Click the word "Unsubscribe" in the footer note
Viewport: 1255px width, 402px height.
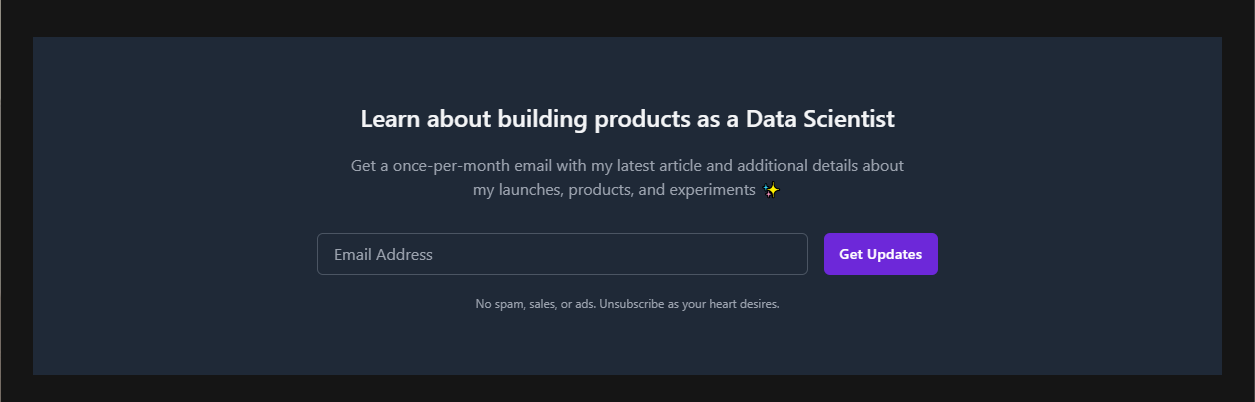click(631, 304)
